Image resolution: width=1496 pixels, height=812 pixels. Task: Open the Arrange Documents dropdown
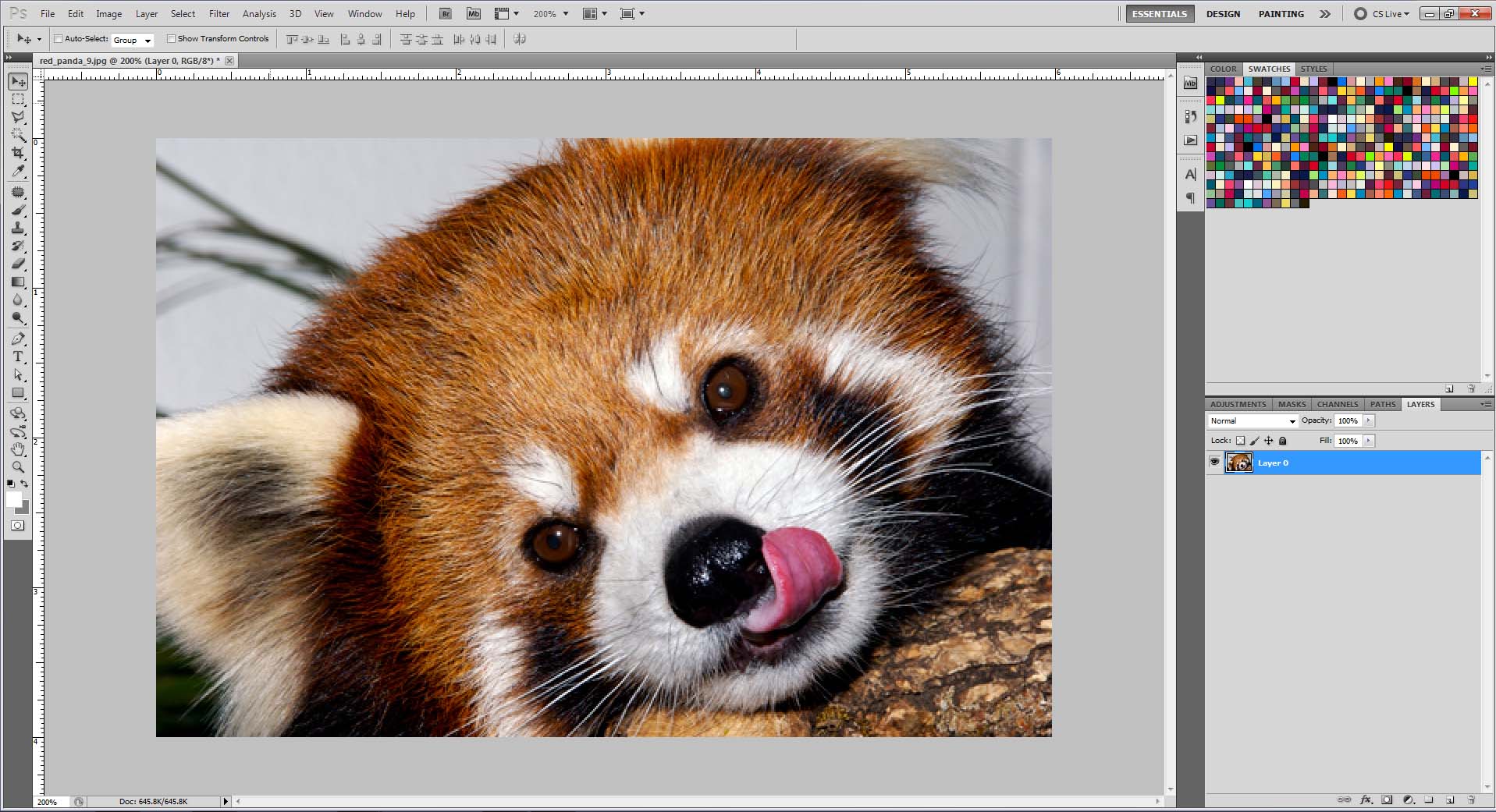595,14
